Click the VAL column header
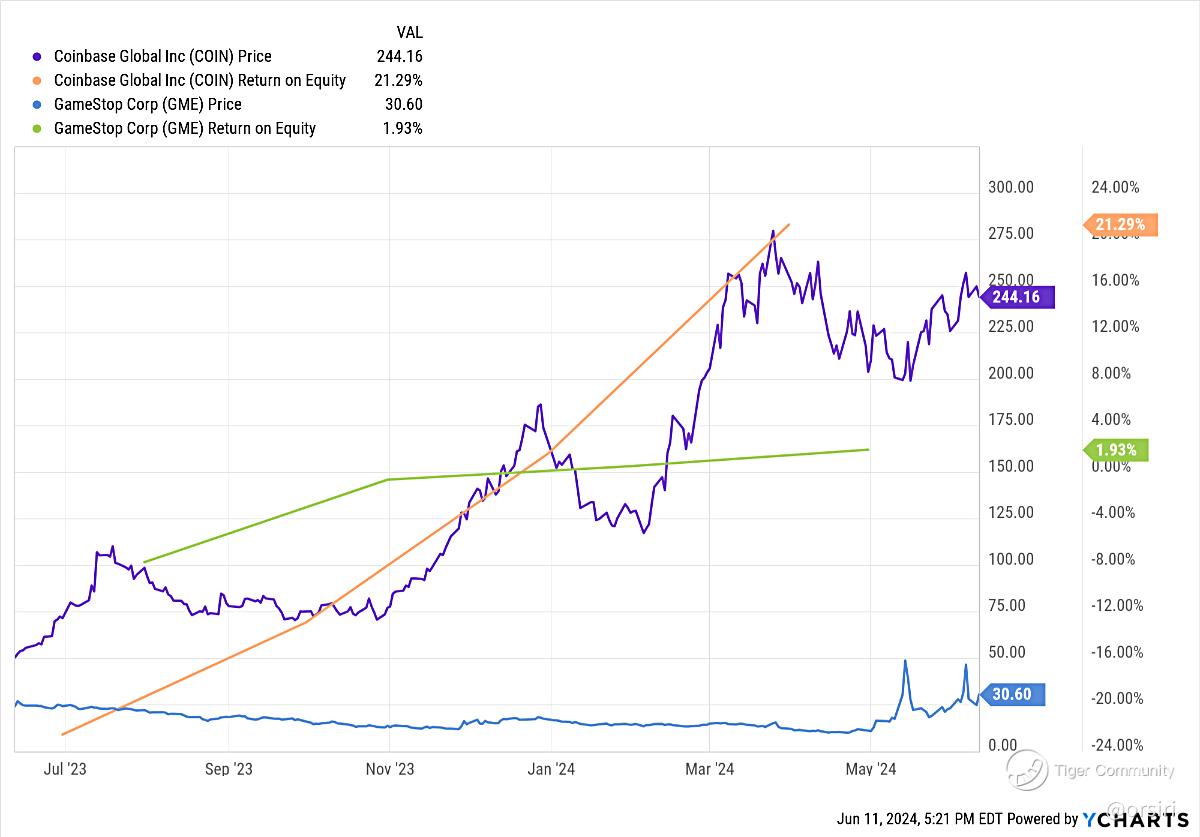This screenshot has width=1200, height=837. (410, 33)
